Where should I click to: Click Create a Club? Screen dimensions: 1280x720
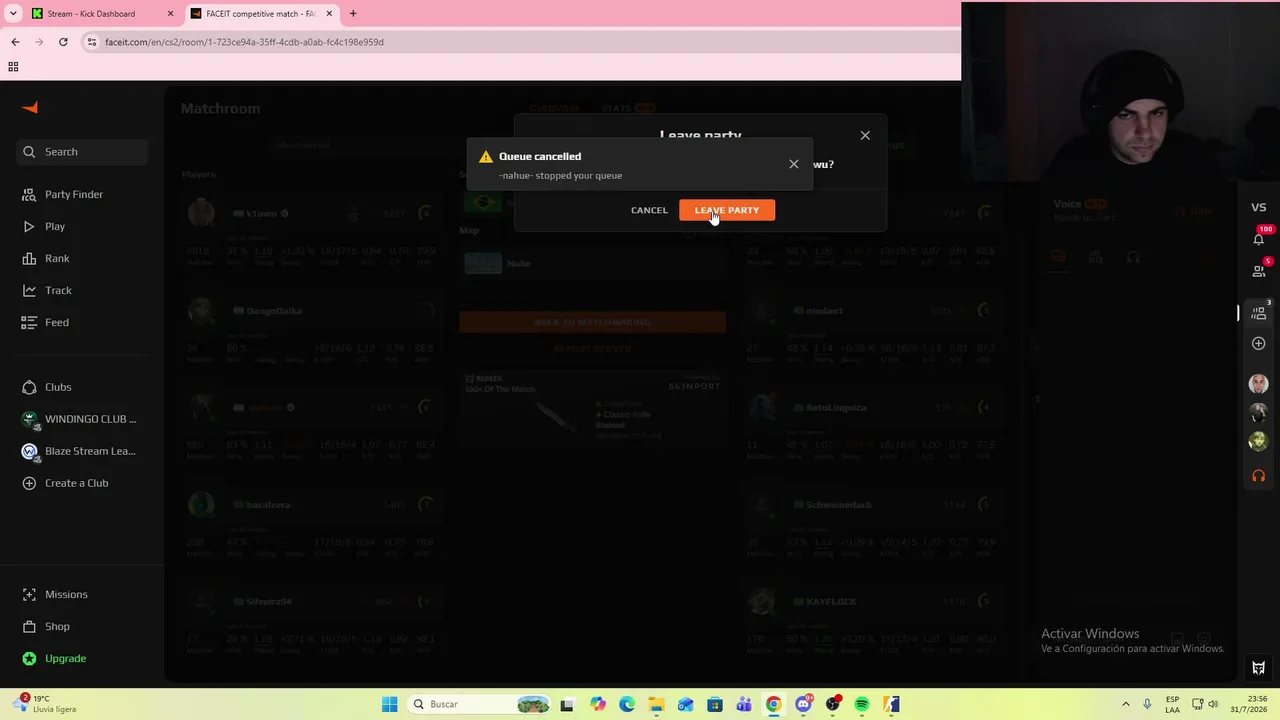tap(76, 483)
